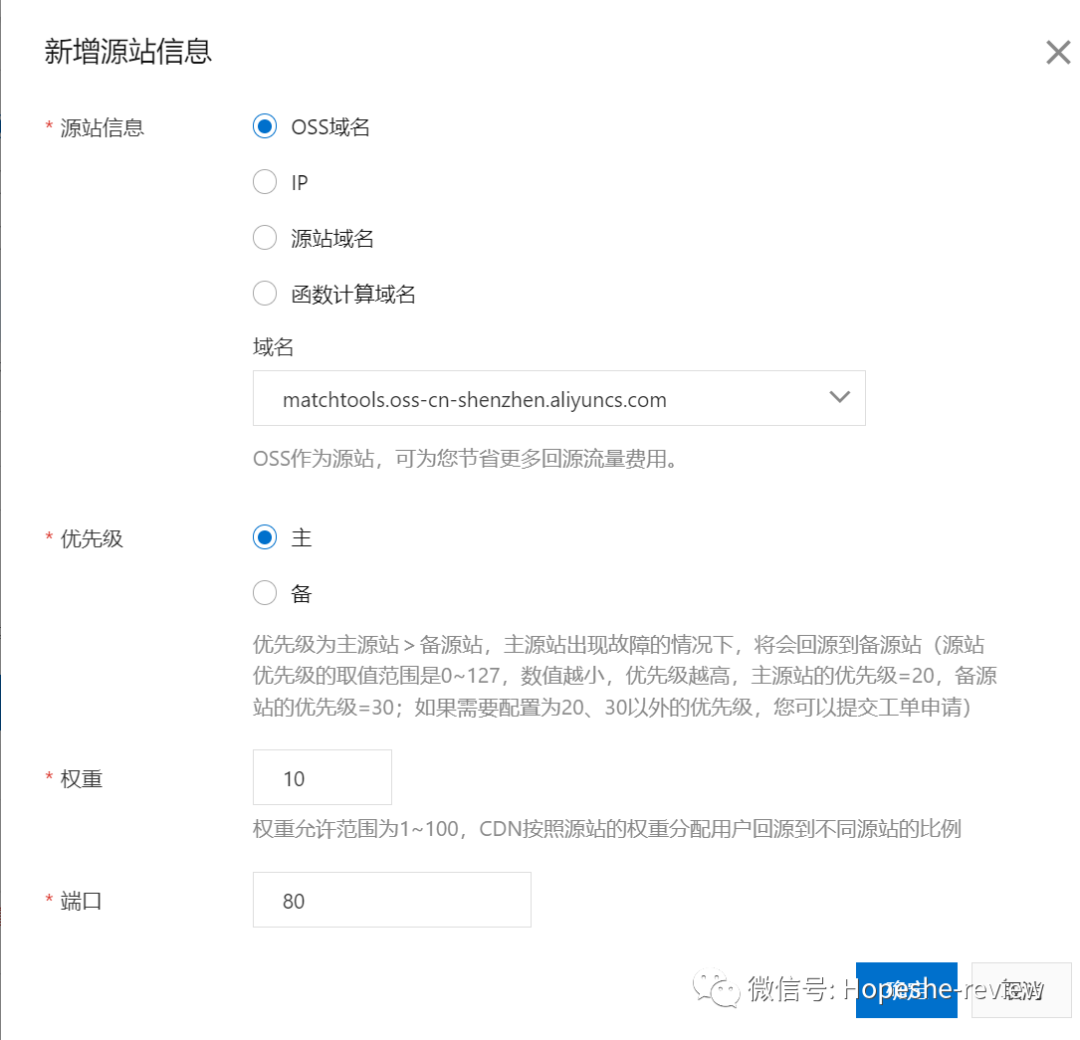Choose 源站域名 as the origin type
This screenshot has height=1040, width=1080.
pos(264,237)
